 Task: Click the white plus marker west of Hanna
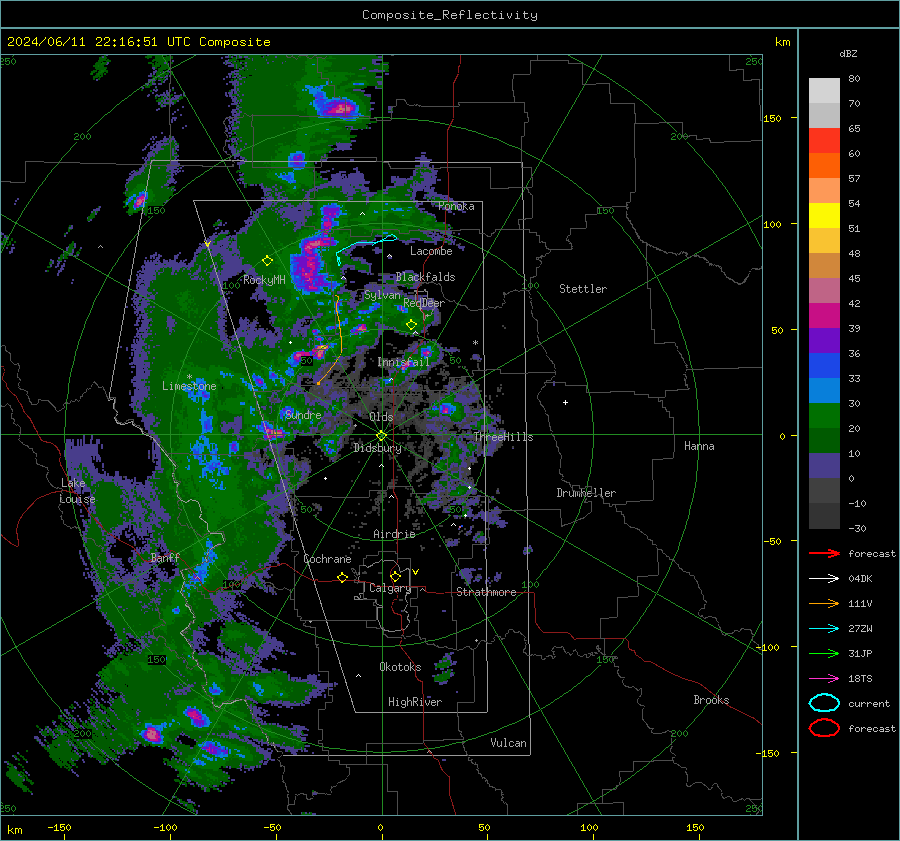point(565,402)
